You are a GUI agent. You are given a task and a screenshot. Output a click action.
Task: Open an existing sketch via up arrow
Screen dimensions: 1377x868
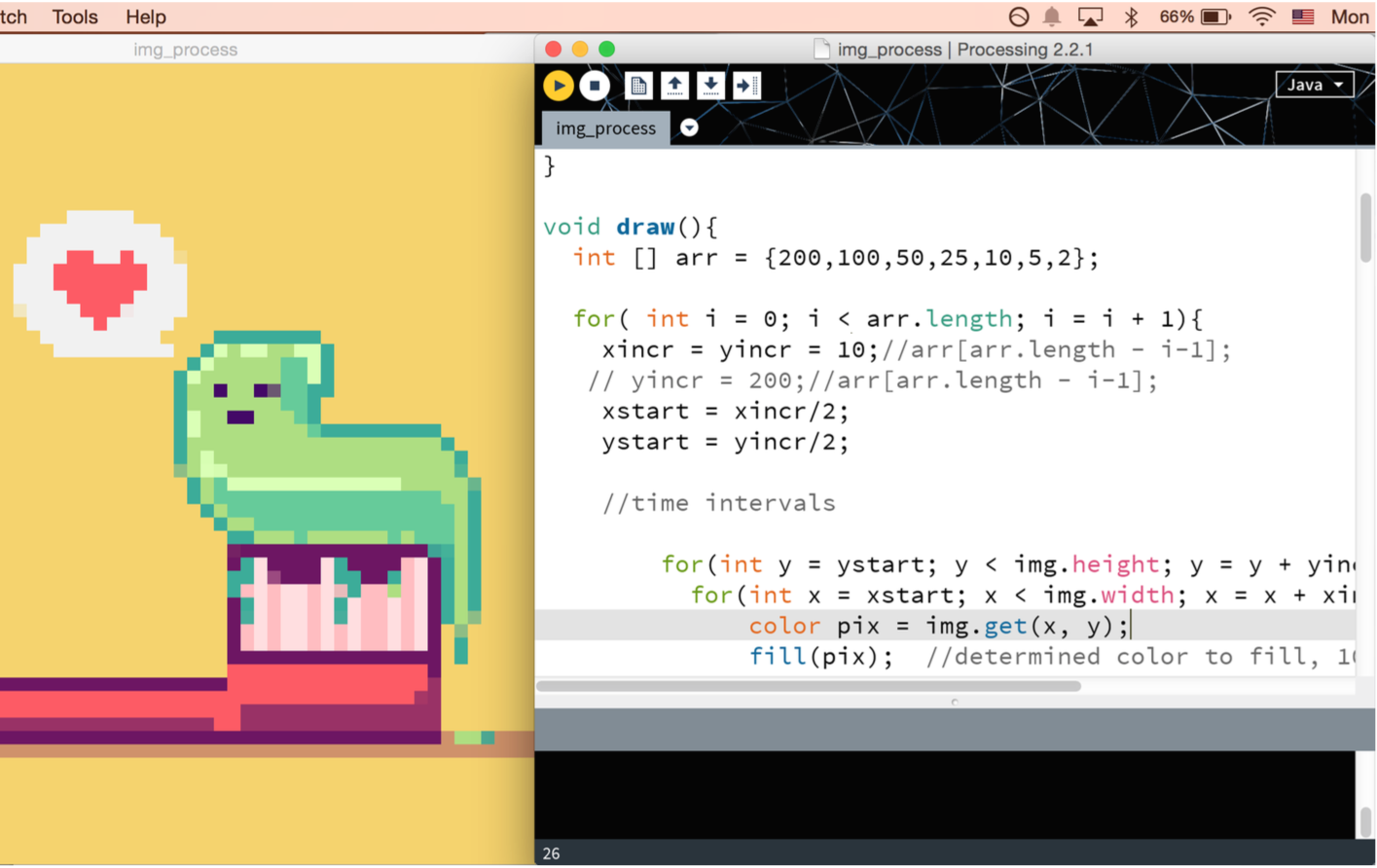[674, 86]
